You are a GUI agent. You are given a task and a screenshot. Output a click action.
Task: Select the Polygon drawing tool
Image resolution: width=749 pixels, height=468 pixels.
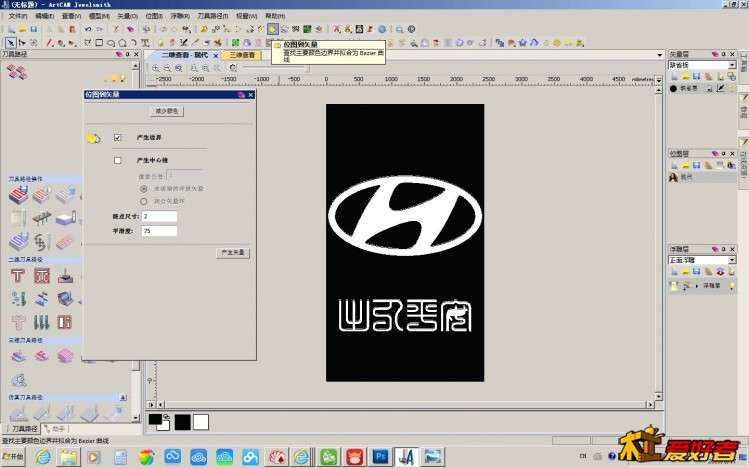coord(122,43)
